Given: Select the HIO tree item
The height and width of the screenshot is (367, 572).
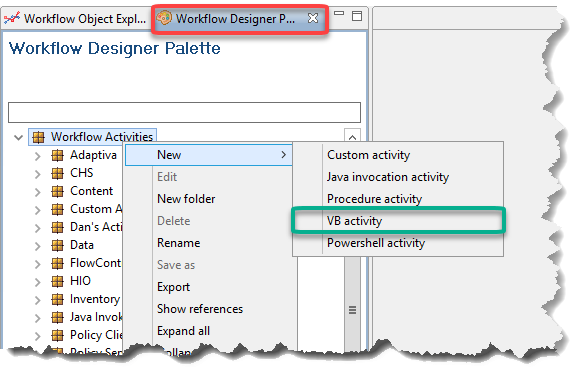Looking at the screenshot, I should (80, 281).
